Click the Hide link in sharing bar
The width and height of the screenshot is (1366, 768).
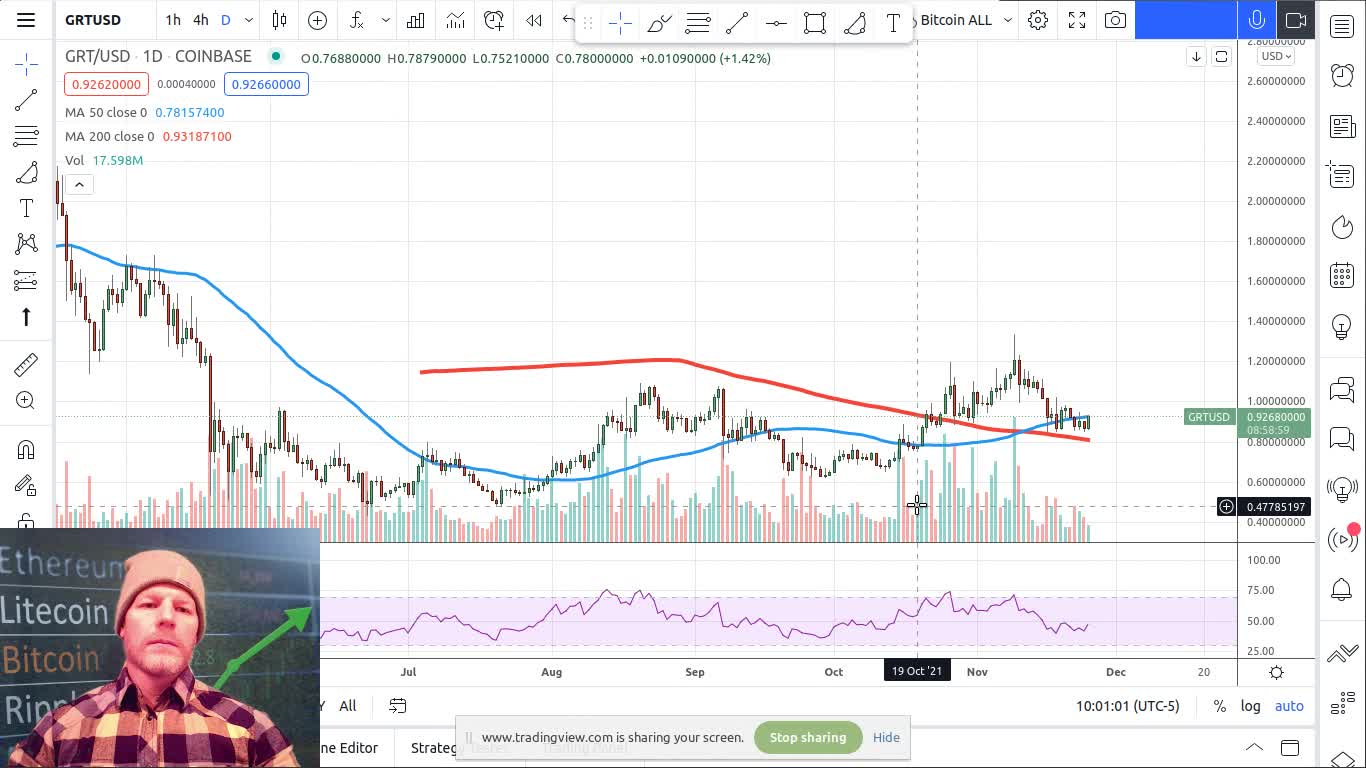tap(886, 737)
